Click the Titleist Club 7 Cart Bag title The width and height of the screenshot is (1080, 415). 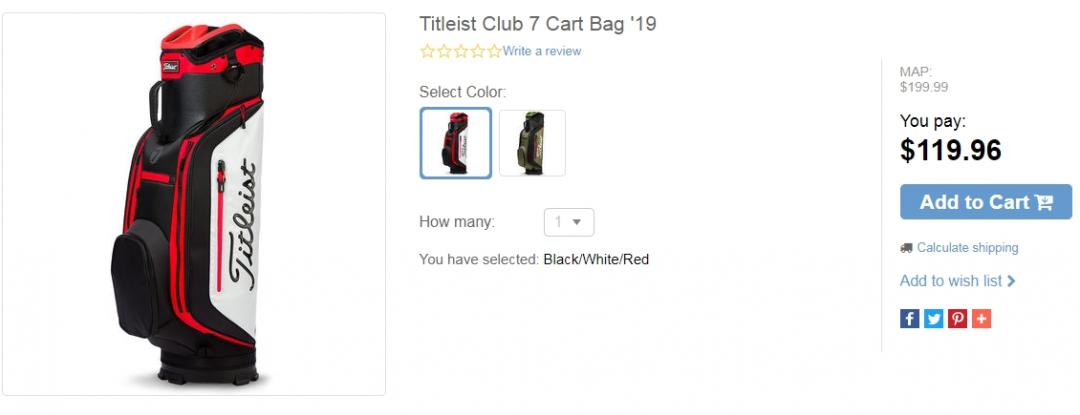coord(537,23)
